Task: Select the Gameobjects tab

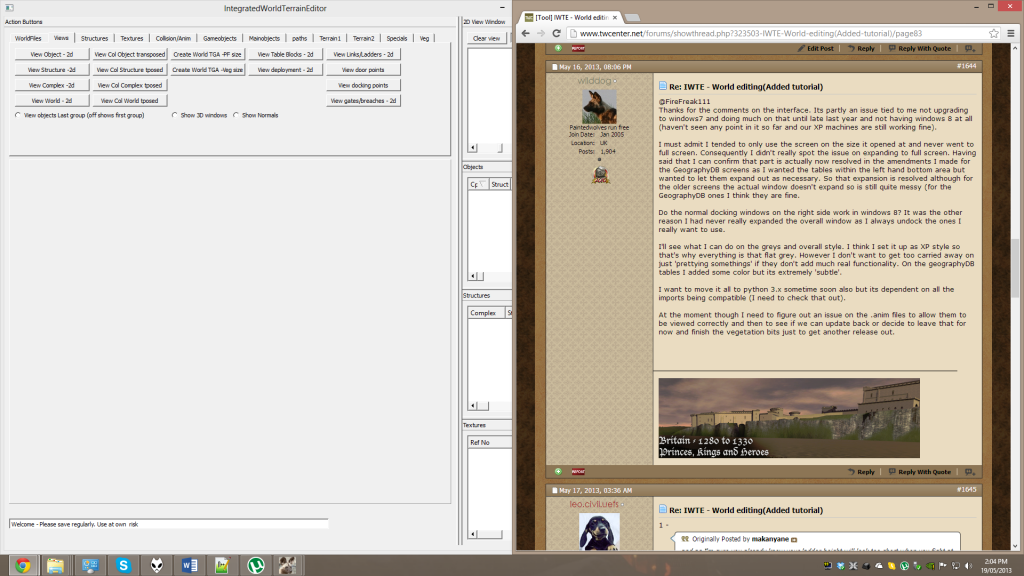Action: pyautogui.click(x=219, y=38)
